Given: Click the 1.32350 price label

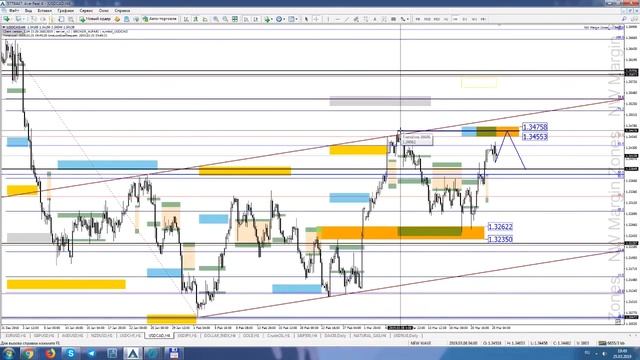Looking at the screenshot, I should [x=500, y=239].
